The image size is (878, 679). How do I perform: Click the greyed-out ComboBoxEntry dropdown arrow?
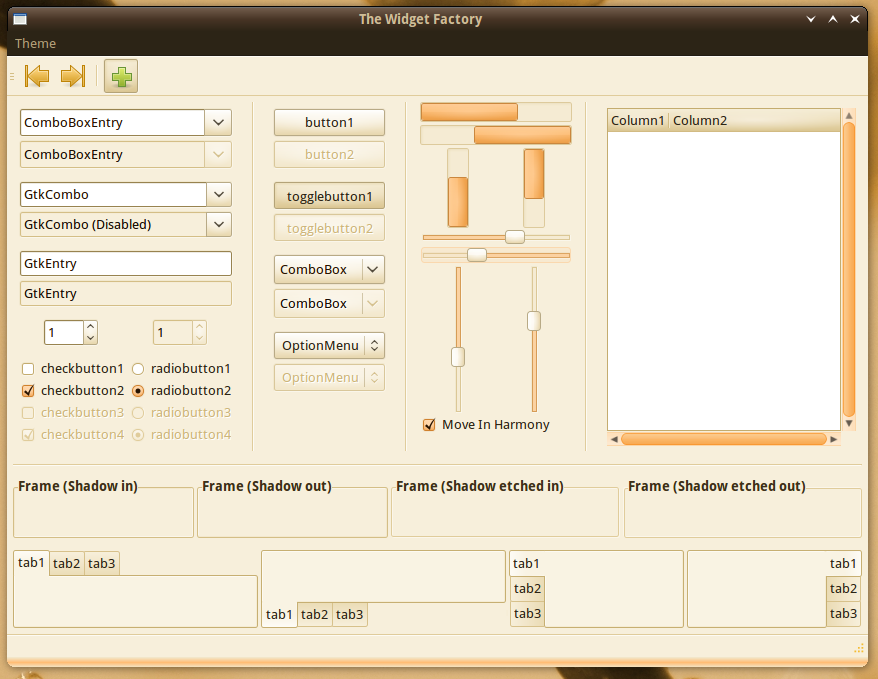(218, 154)
